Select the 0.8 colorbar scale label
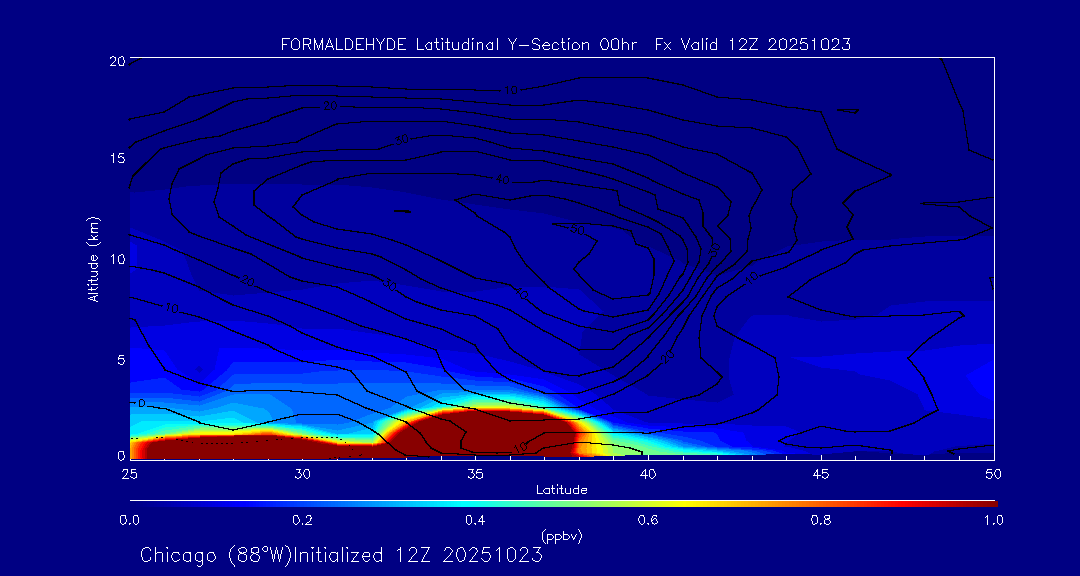The width and height of the screenshot is (1080, 576). [821, 520]
